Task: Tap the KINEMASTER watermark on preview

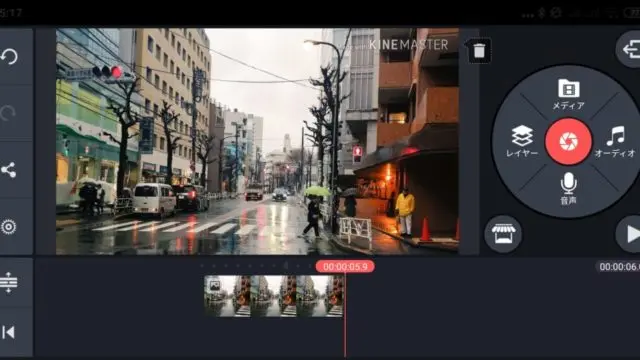Action: (x=408, y=44)
